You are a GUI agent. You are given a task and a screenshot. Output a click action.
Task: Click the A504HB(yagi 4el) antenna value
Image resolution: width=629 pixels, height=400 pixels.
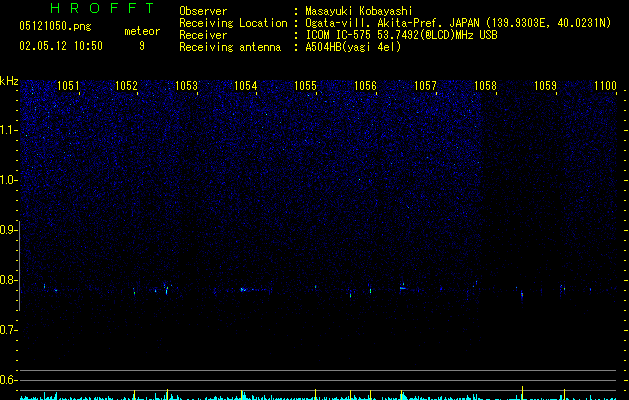[x=353, y=47]
